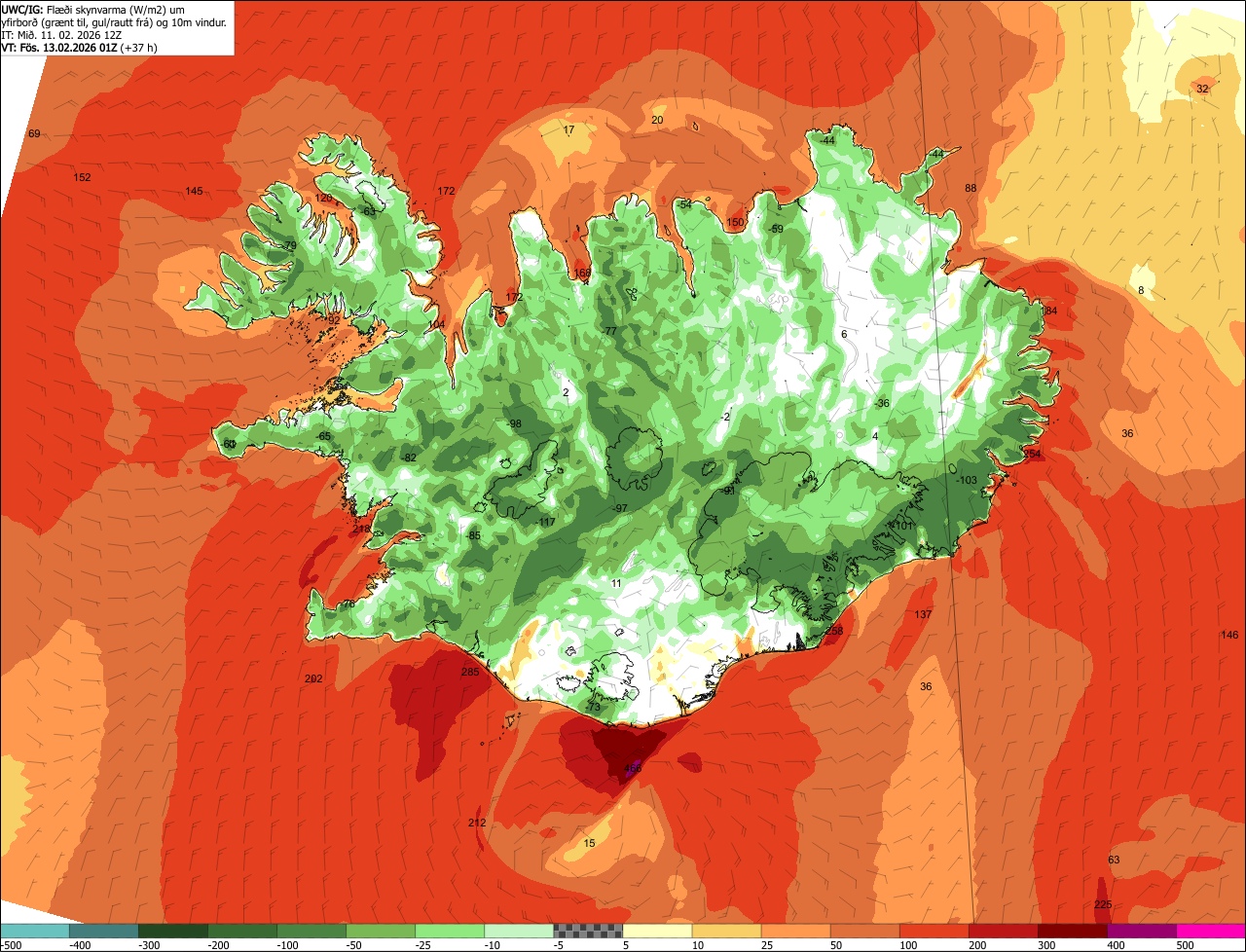
Task: Click the flux value '-101' on the map
Action: (902, 526)
